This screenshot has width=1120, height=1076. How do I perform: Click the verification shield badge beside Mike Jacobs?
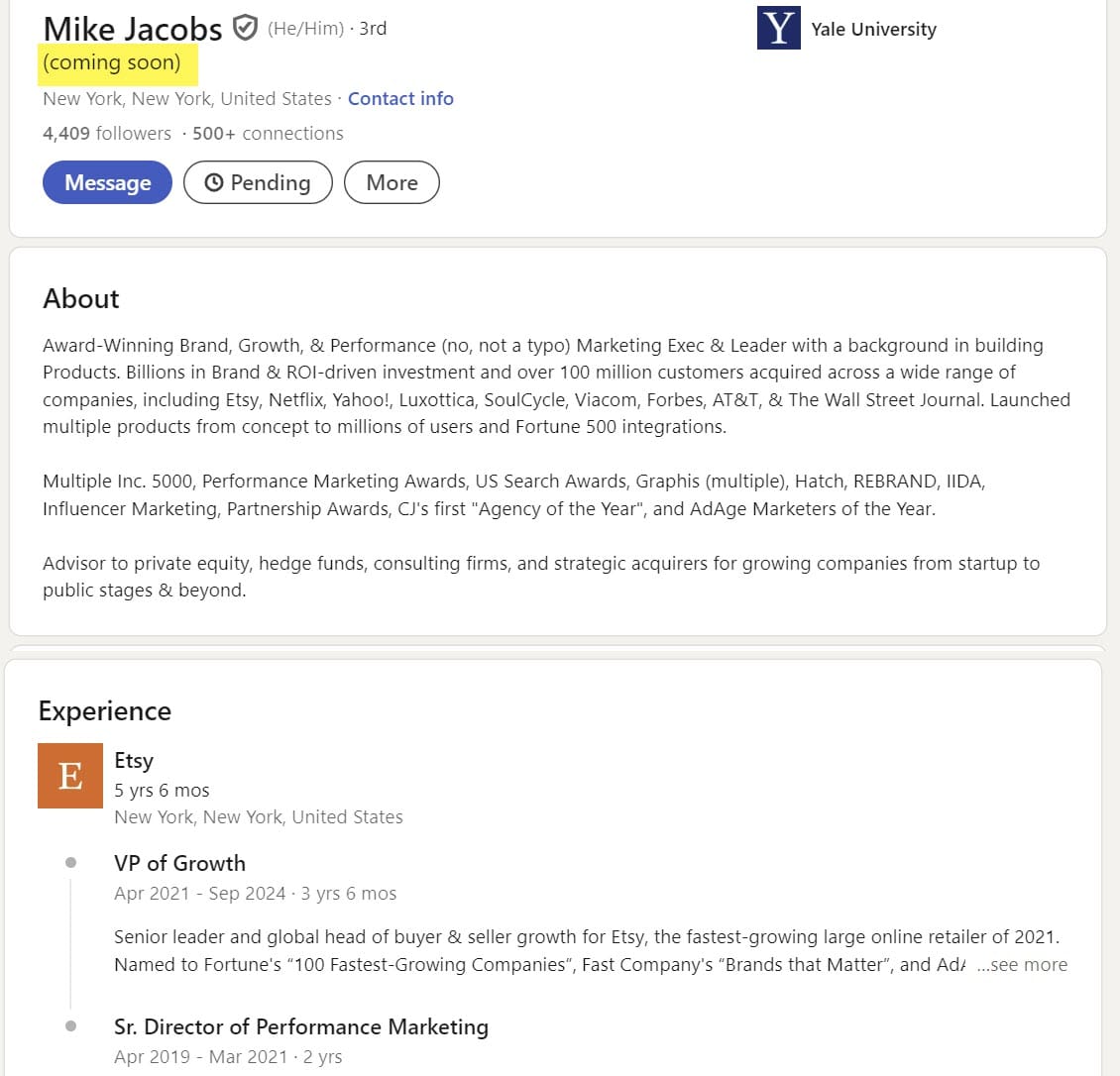coord(245,28)
